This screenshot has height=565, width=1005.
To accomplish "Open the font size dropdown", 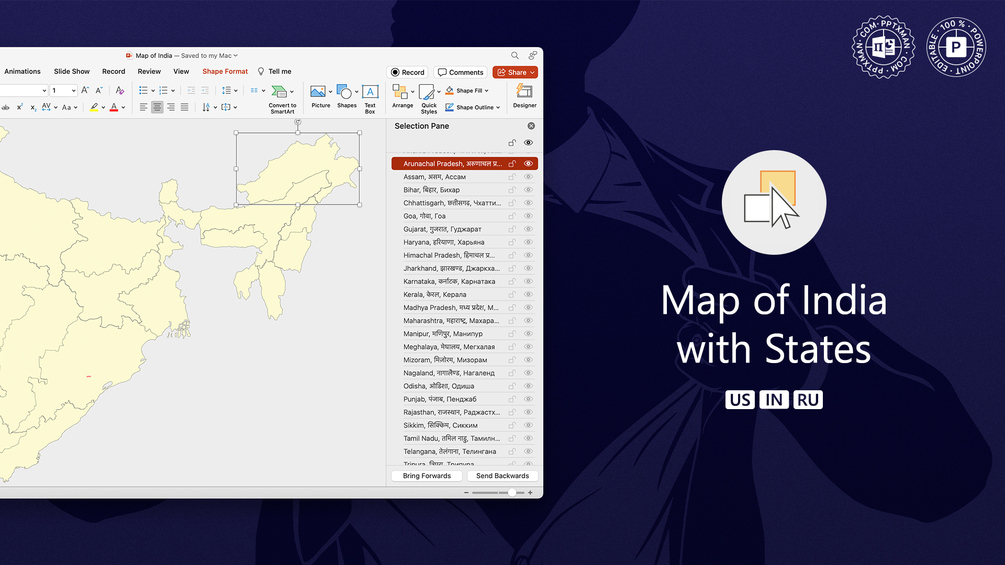I will tap(74, 90).
